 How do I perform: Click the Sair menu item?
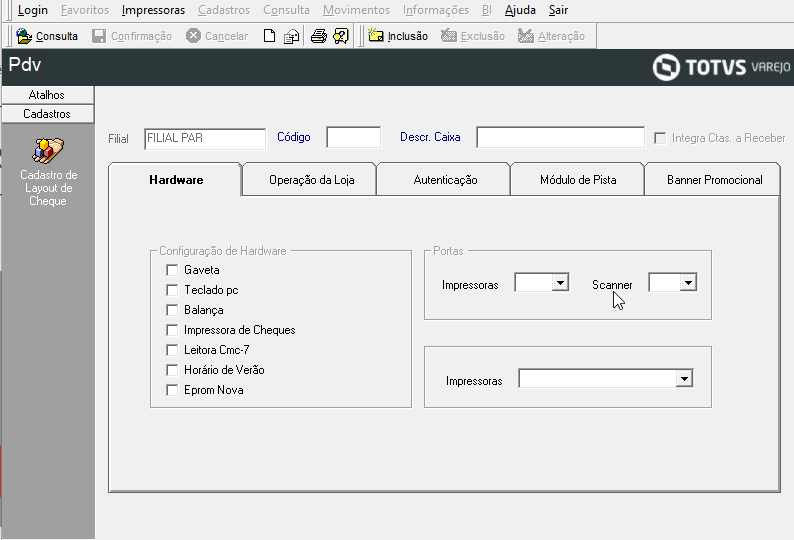pyautogui.click(x=558, y=10)
